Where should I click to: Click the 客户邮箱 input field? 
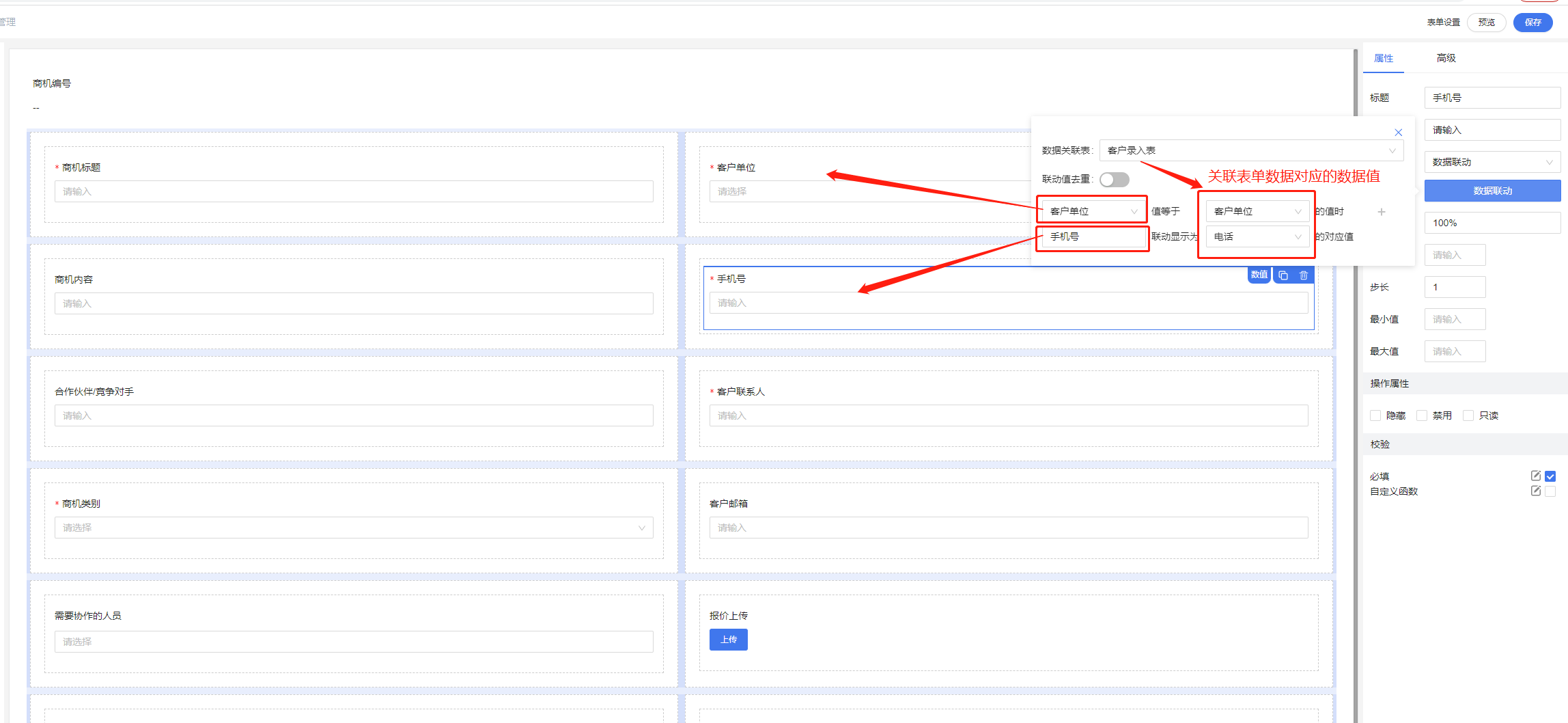tap(1009, 528)
